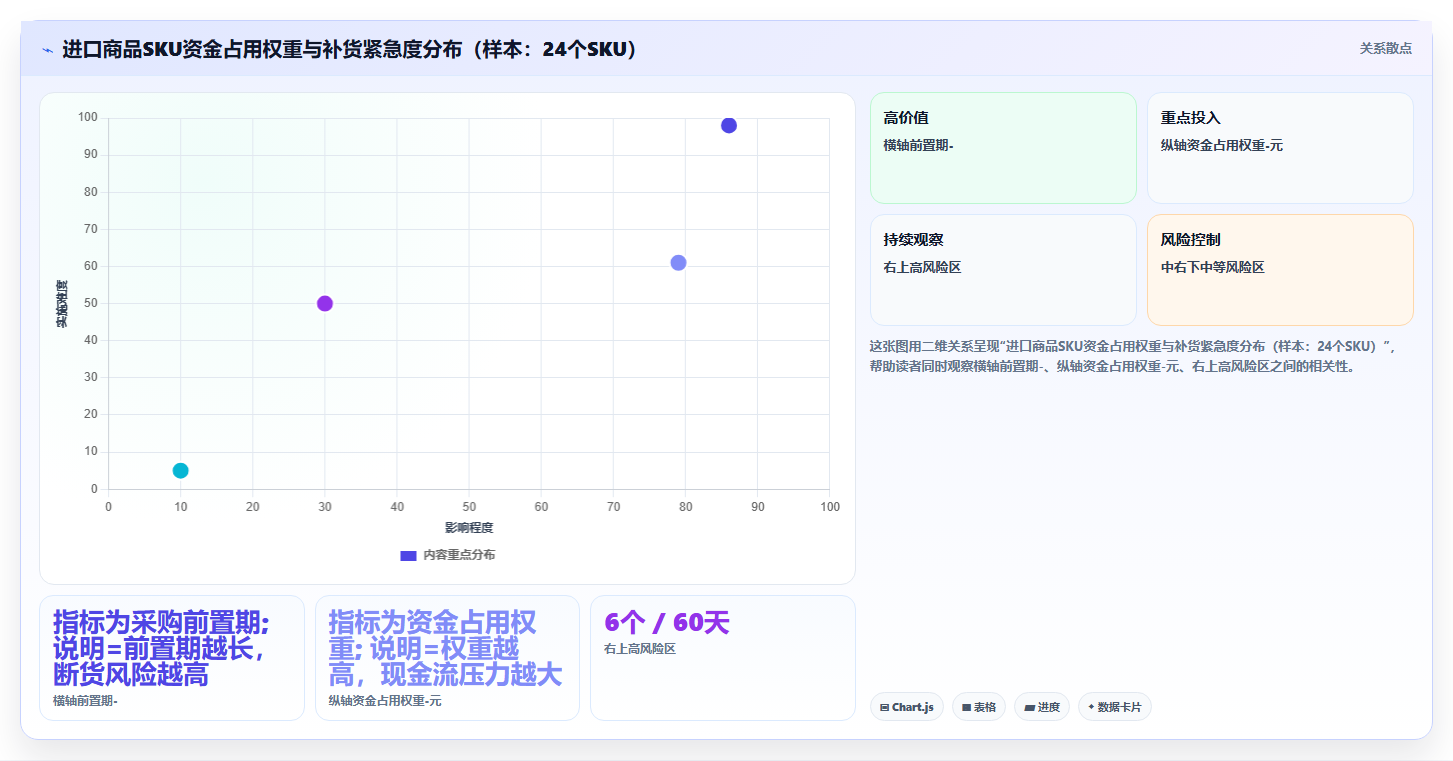Click the 进度 tag

coord(1042,707)
